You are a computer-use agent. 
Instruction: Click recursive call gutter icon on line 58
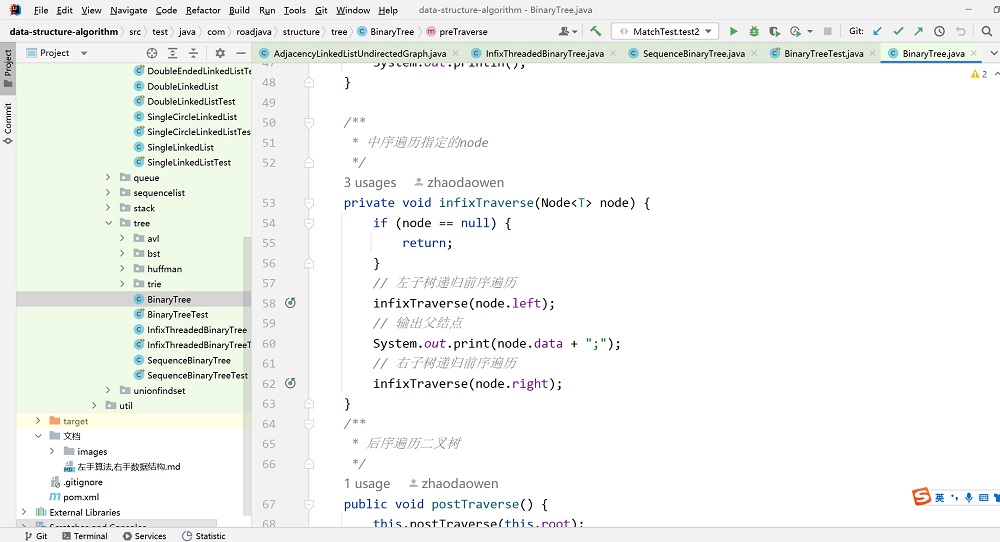pyautogui.click(x=290, y=303)
